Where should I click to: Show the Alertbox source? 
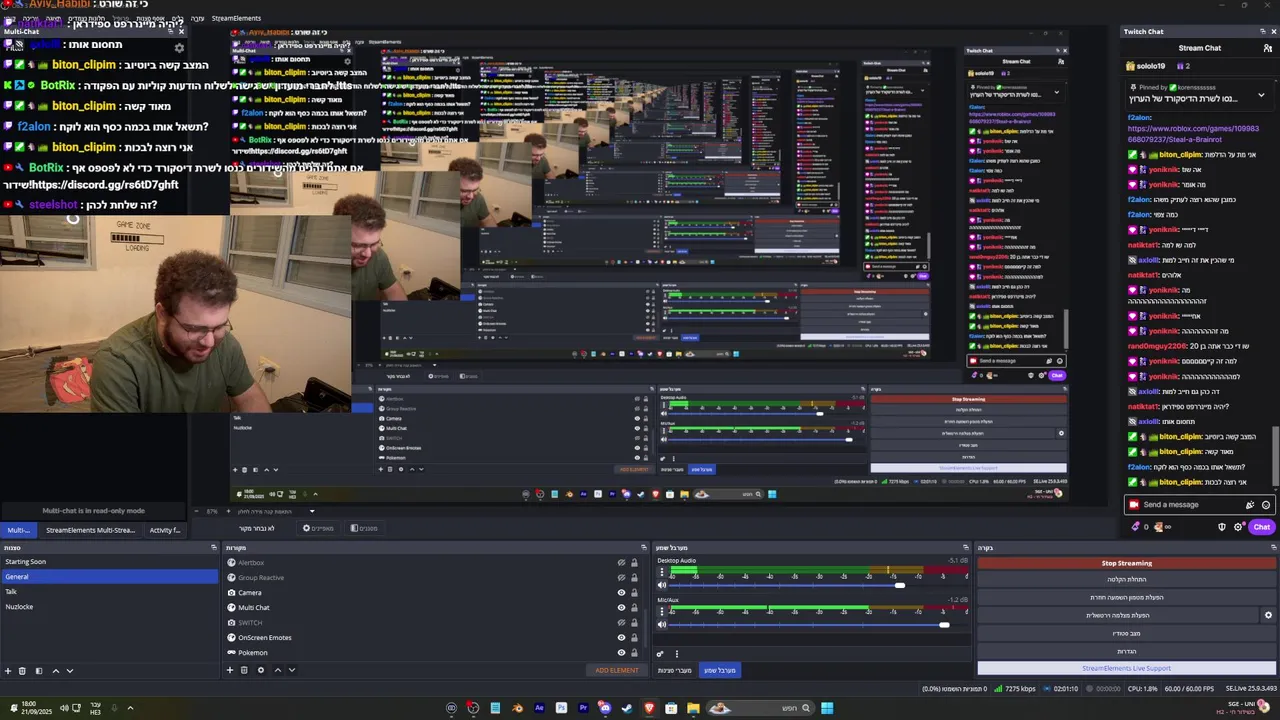(x=621, y=563)
